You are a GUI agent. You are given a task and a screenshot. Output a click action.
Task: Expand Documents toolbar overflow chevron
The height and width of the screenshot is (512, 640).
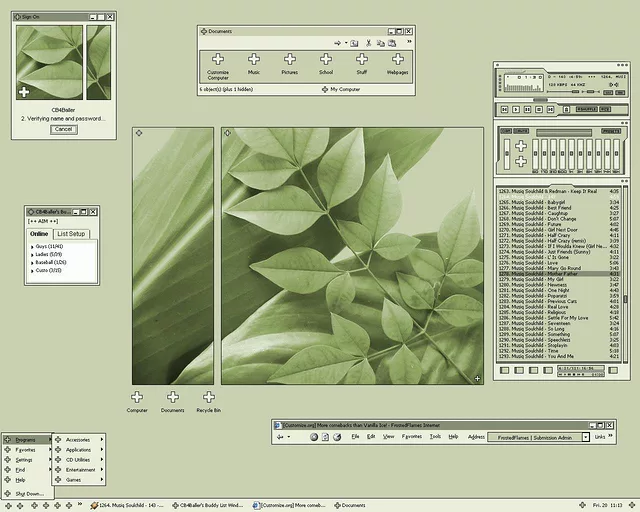tap(409, 42)
